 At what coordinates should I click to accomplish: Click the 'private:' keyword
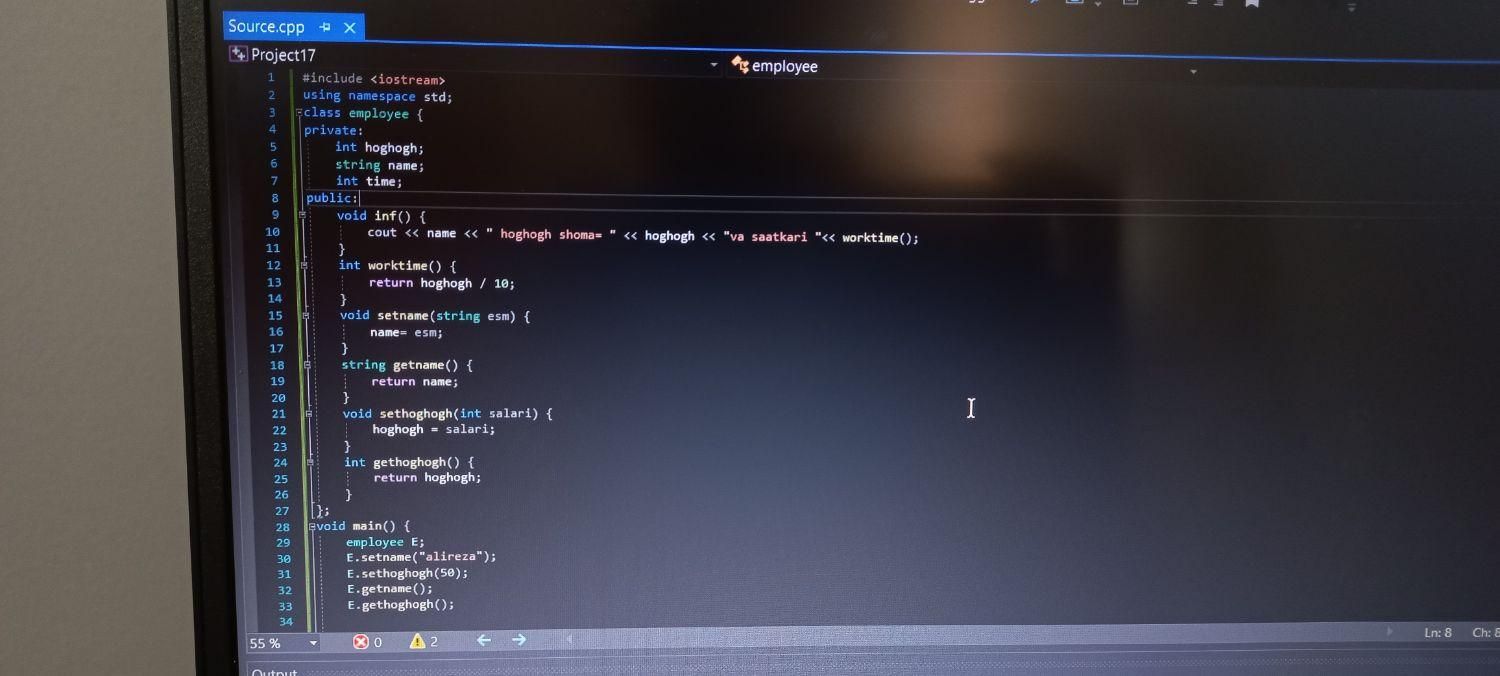(x=334, y=130)
